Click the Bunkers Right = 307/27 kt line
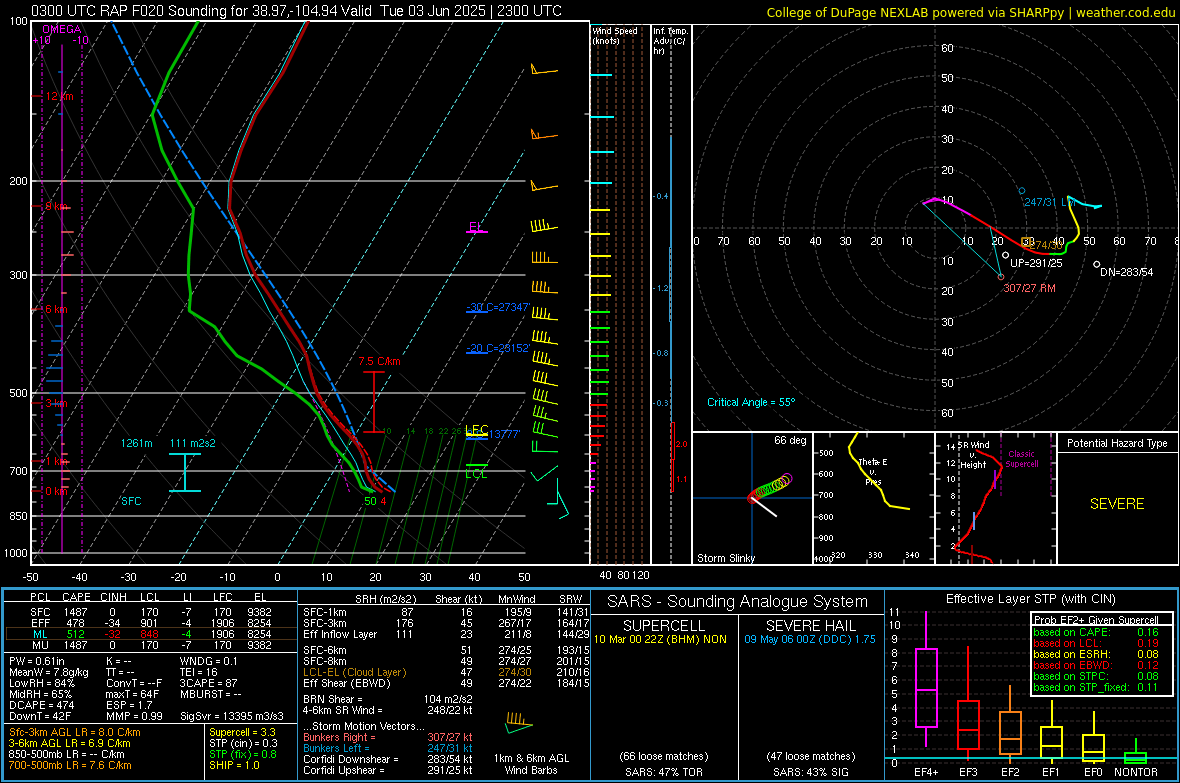The height and width of the screenshot is (783, 1180). click(388, 737)
